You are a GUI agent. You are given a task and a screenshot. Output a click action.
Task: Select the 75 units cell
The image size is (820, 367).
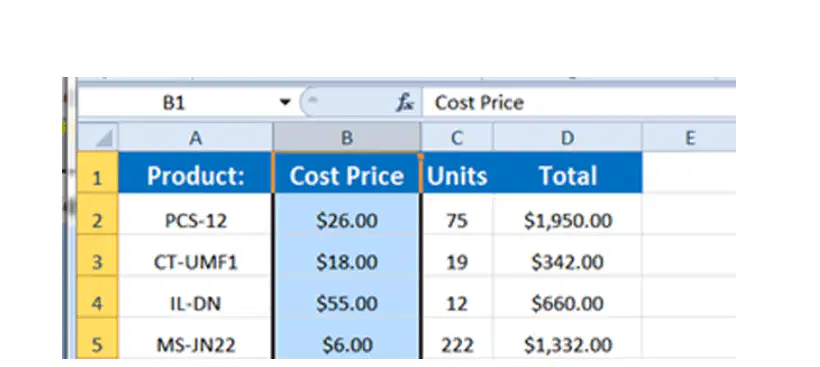(x=457, y=214)
